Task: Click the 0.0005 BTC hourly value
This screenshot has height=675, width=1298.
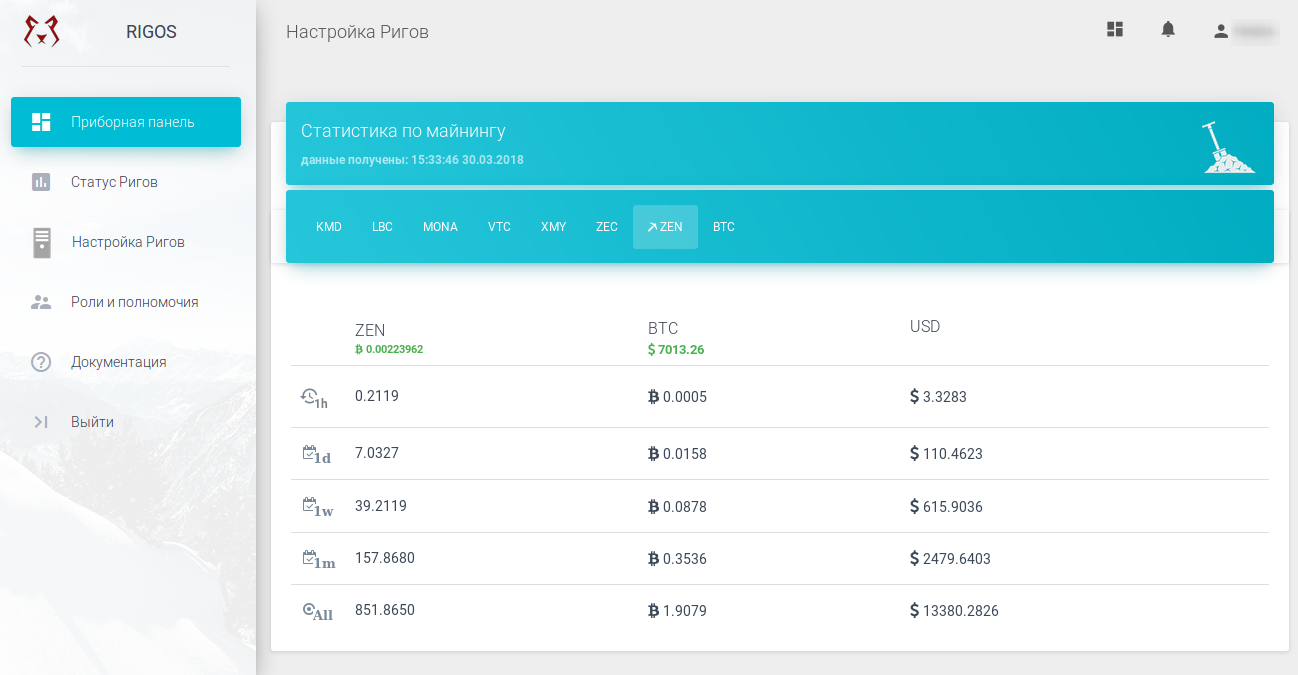Action: (x=677, y=397)
